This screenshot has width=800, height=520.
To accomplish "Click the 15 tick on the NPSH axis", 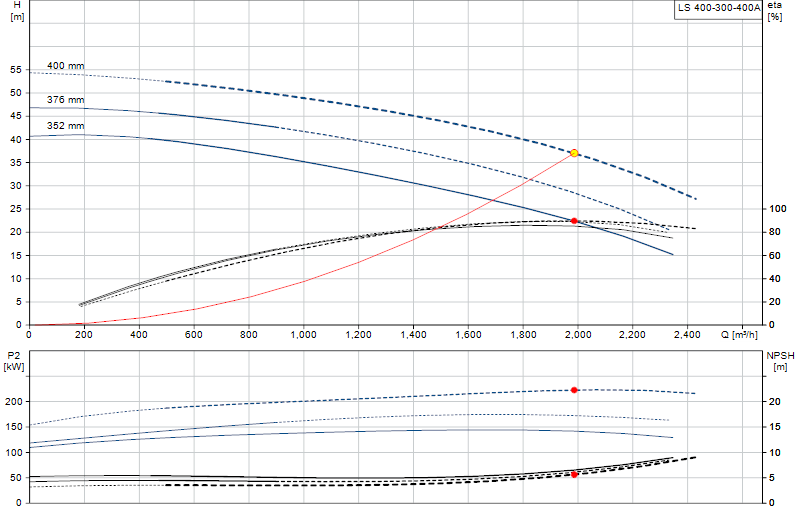I will [774, 427].
